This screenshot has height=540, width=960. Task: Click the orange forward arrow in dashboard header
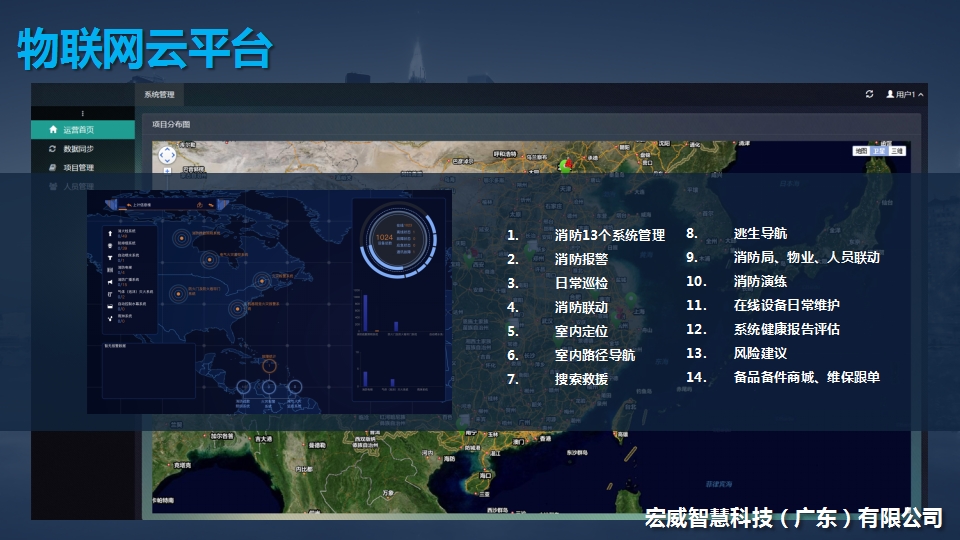coord(211,205)
